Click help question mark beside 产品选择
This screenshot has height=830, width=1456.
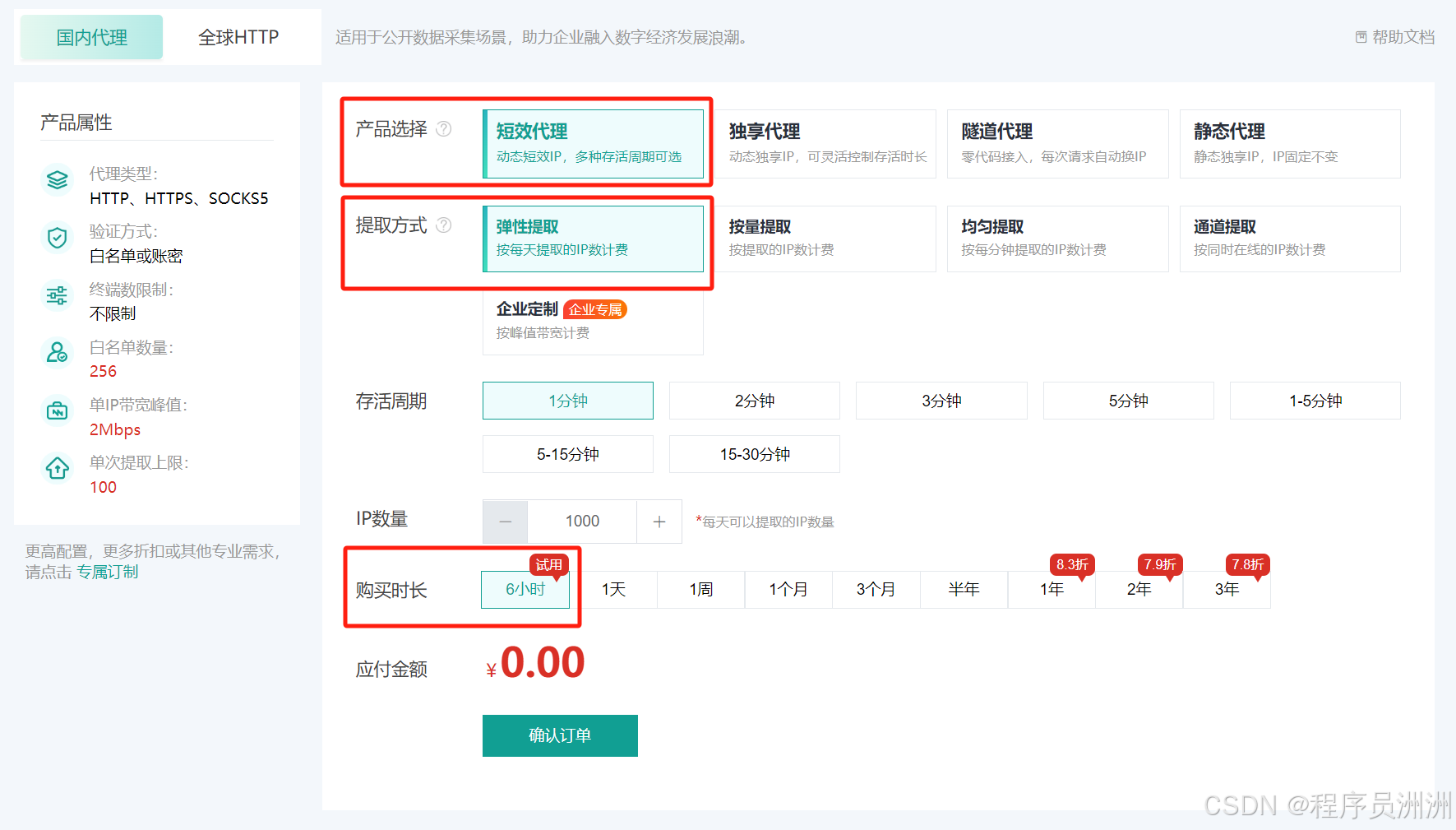pos(443,129)
